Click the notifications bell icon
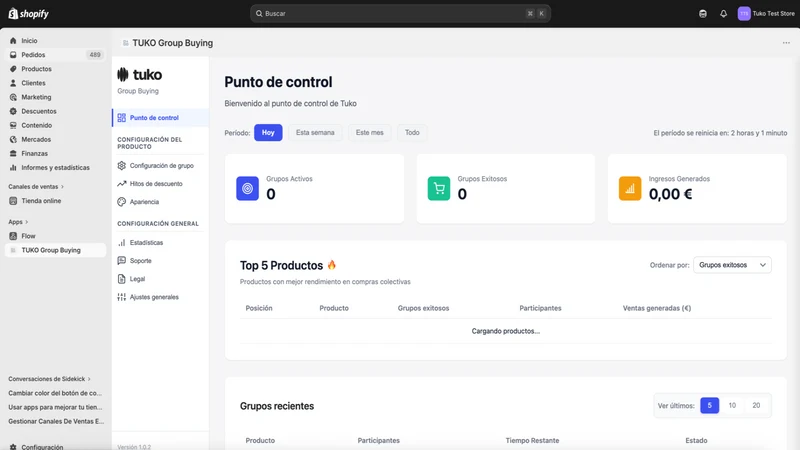 pyautogui.click(x=723, y=14)
